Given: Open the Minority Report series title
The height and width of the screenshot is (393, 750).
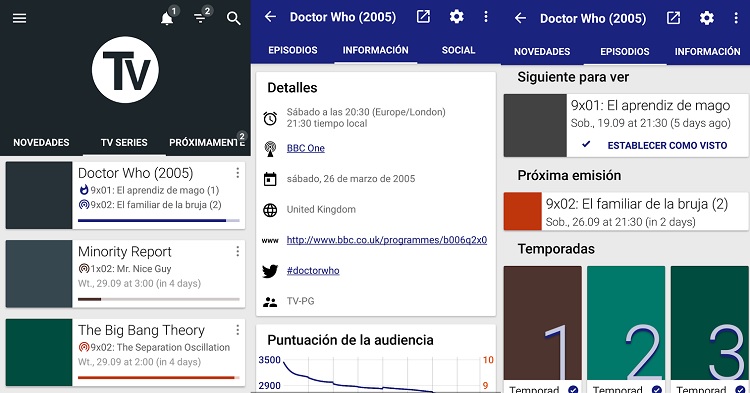Looking at the screenshot, I should pos(125,251).
